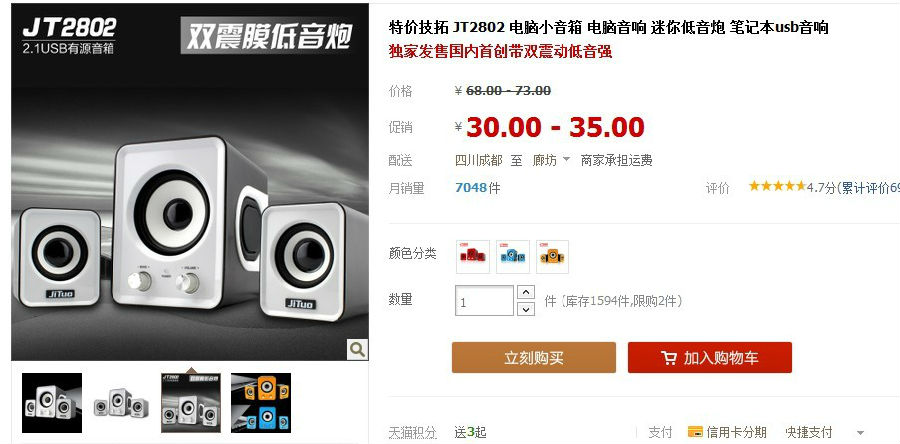Open the third selected JT2802 thumbnail
The width and height of the screenshot is (900, 444).
pyautogui.click(x=191, y=403)
